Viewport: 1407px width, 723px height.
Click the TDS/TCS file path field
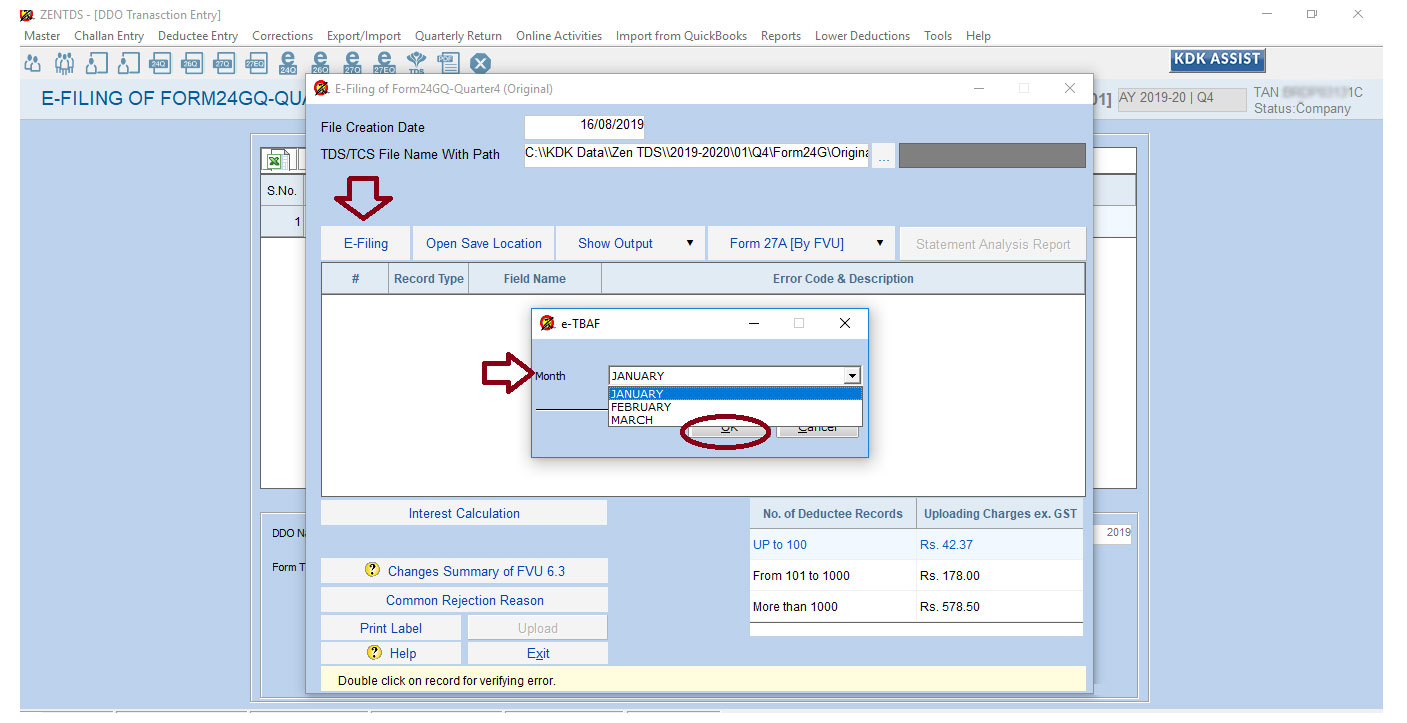(697, 155)
